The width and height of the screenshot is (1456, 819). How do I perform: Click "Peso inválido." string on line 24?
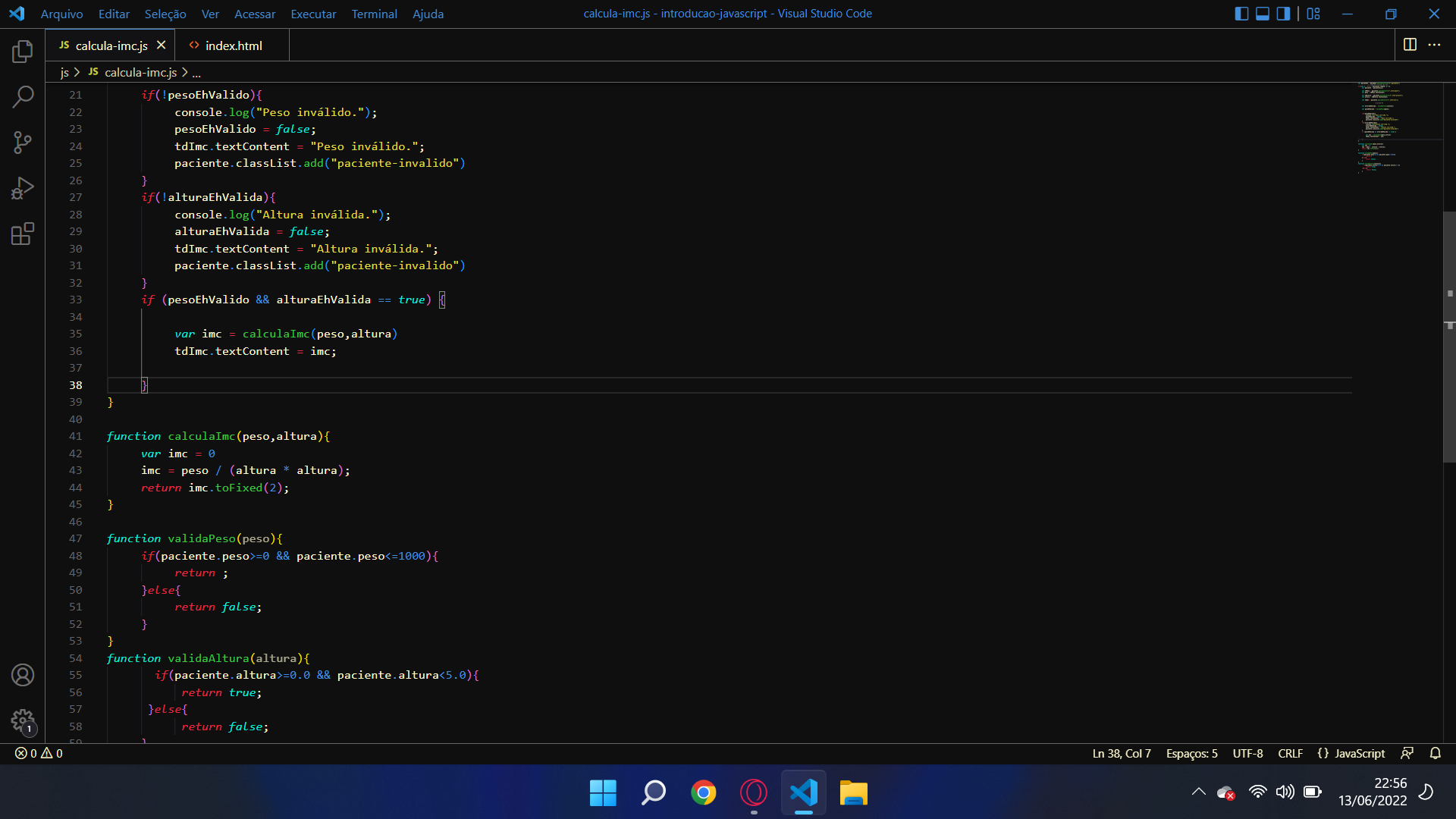[x=364, y=146]
